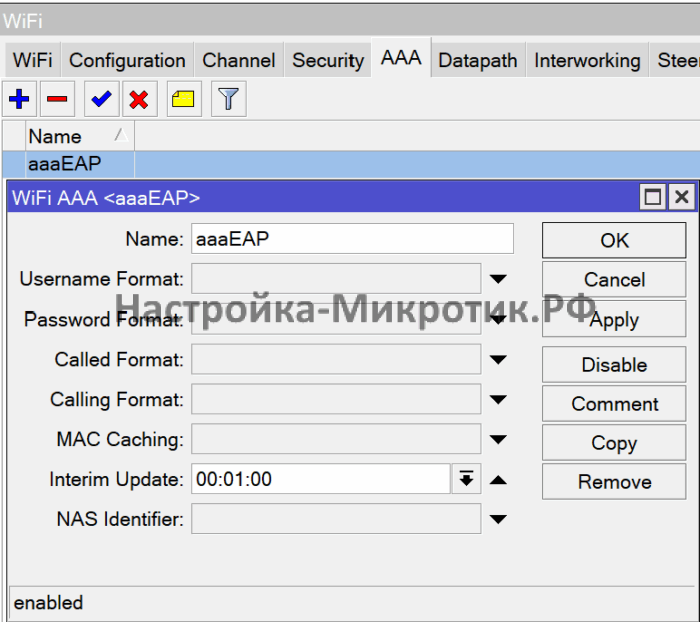Click the Username Format input field
Viewport: 700px width, 622px height.
[x=336, y=279]
